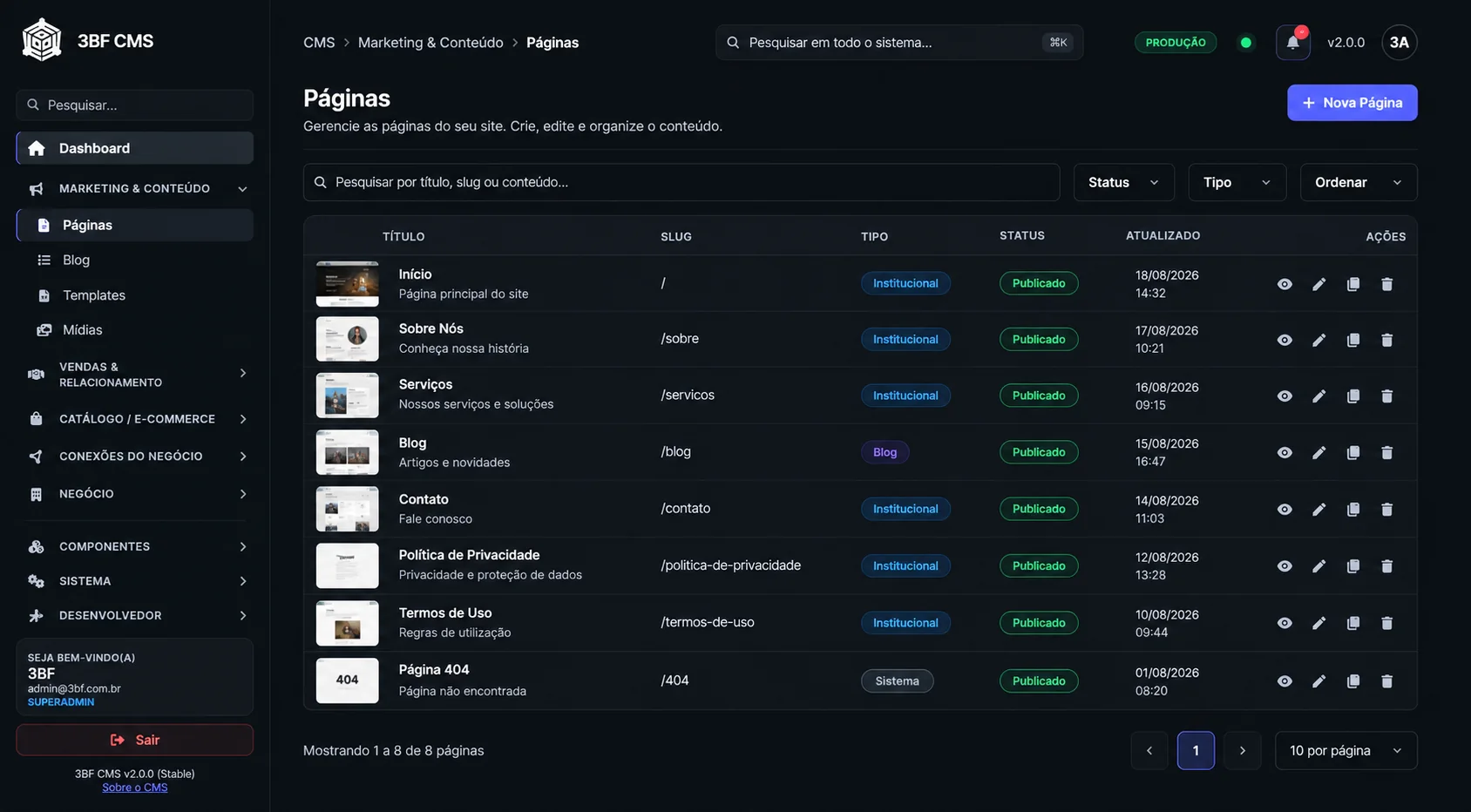The image size is (1471, 812).
Task: Expand Vendas & Relacionamento section
Action: coord(135,374)
